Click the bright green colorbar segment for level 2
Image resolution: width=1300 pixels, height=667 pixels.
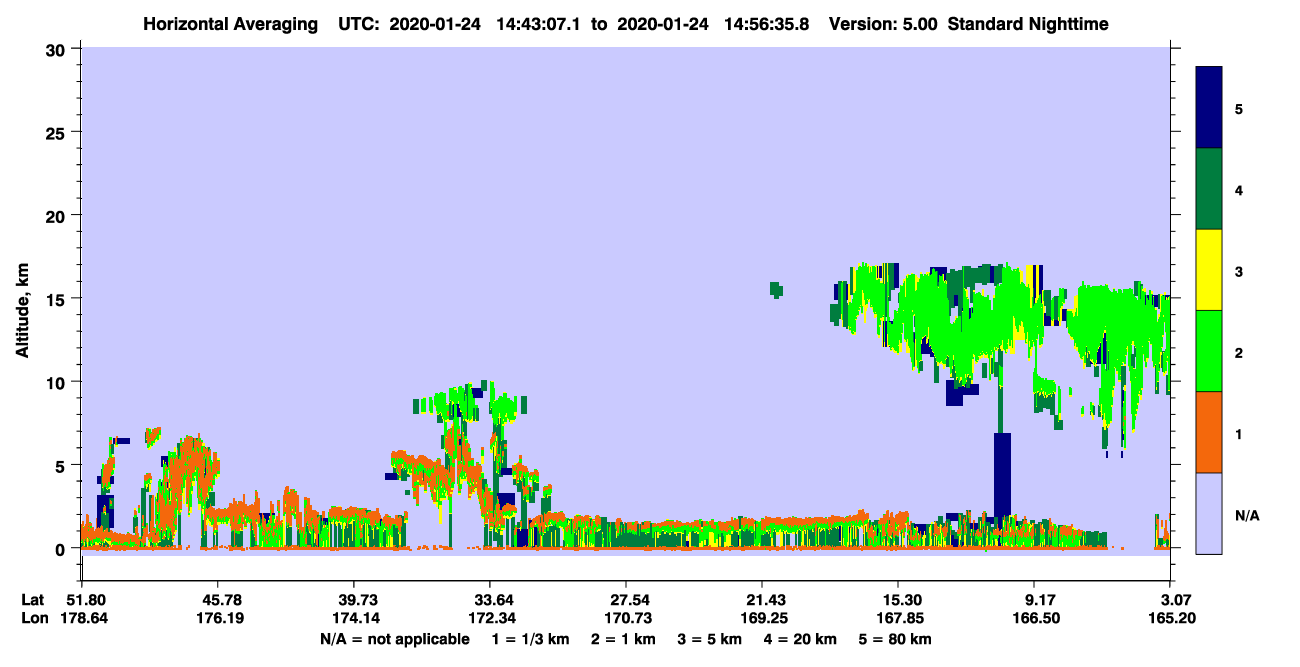1209,350
